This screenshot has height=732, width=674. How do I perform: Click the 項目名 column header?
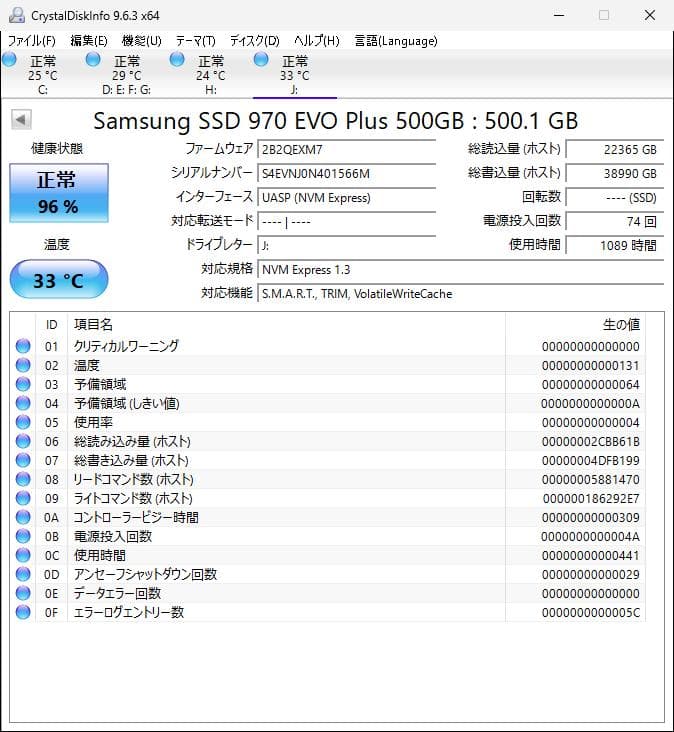[x=286, y=324]
